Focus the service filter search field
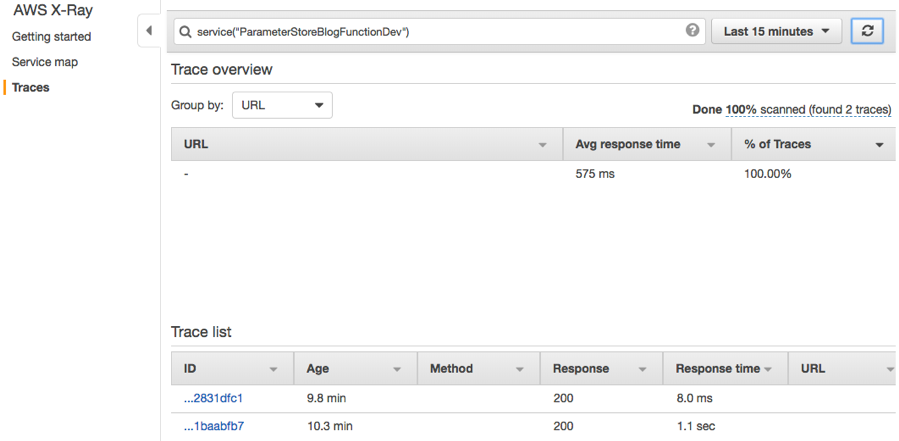This screenshot has width=899, height=441. tap(439, 32)
